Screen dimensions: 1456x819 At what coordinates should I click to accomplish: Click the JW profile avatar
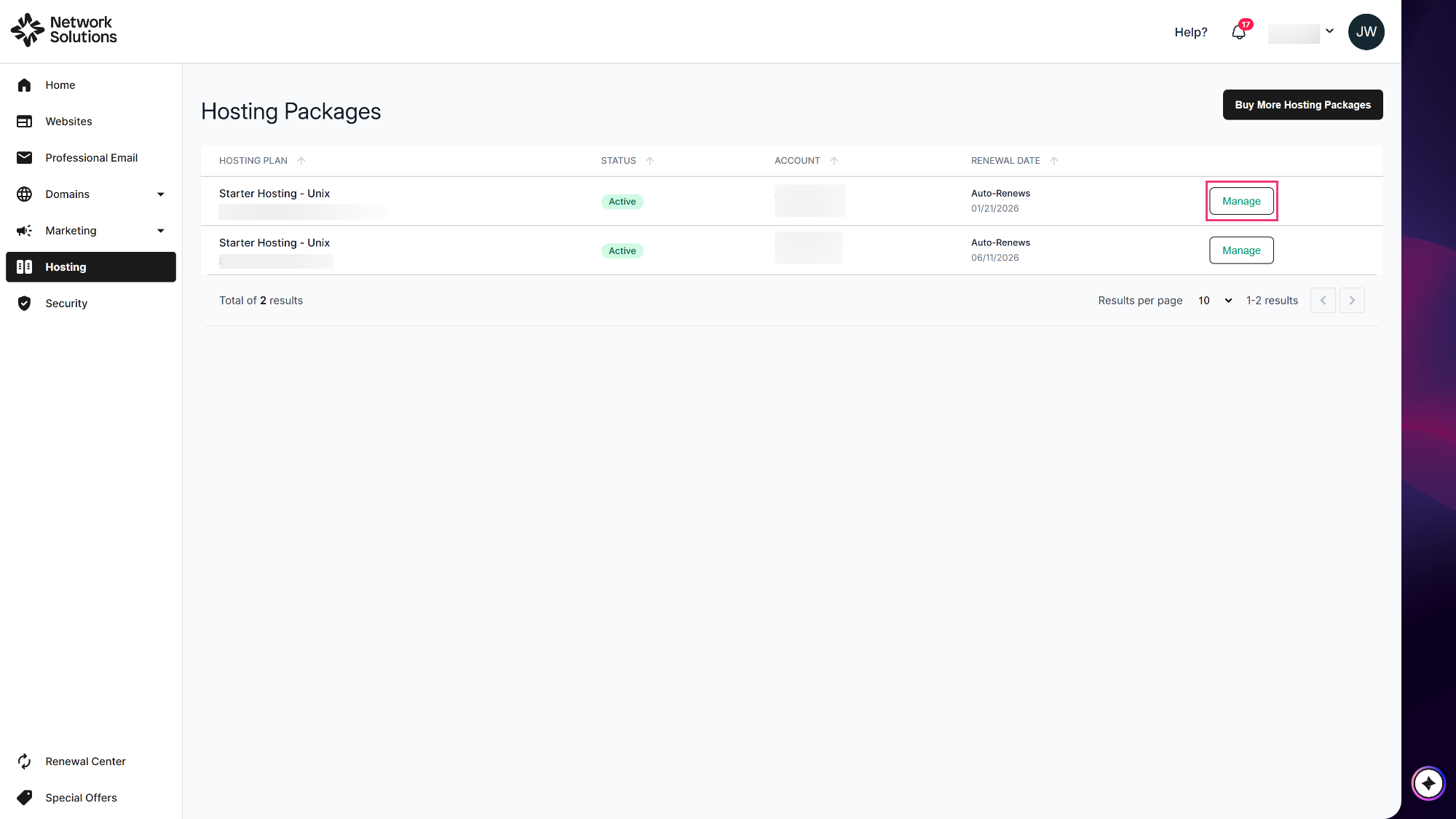1366,32
